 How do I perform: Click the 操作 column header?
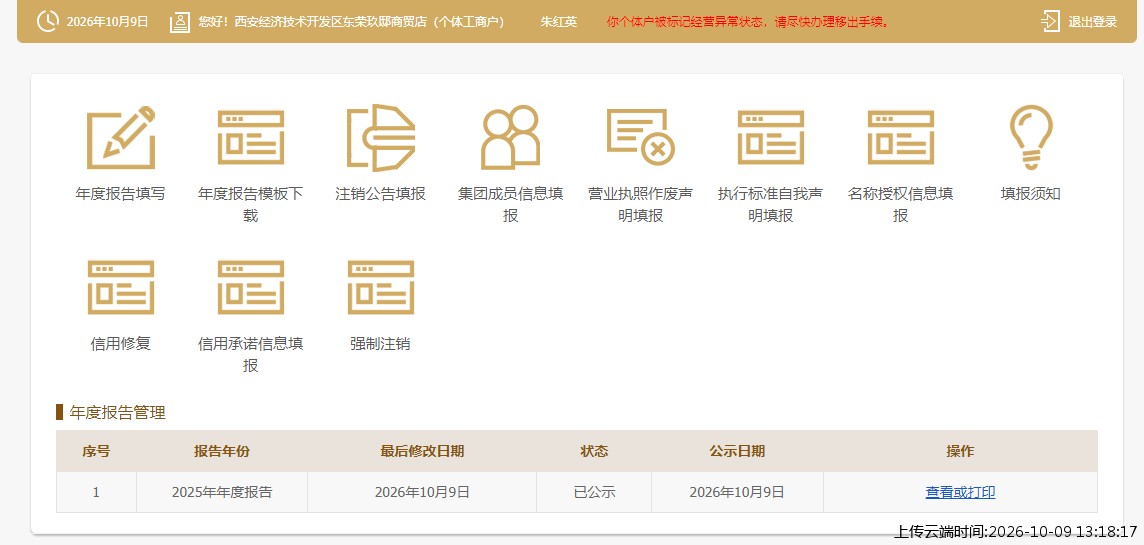(960, 451)
